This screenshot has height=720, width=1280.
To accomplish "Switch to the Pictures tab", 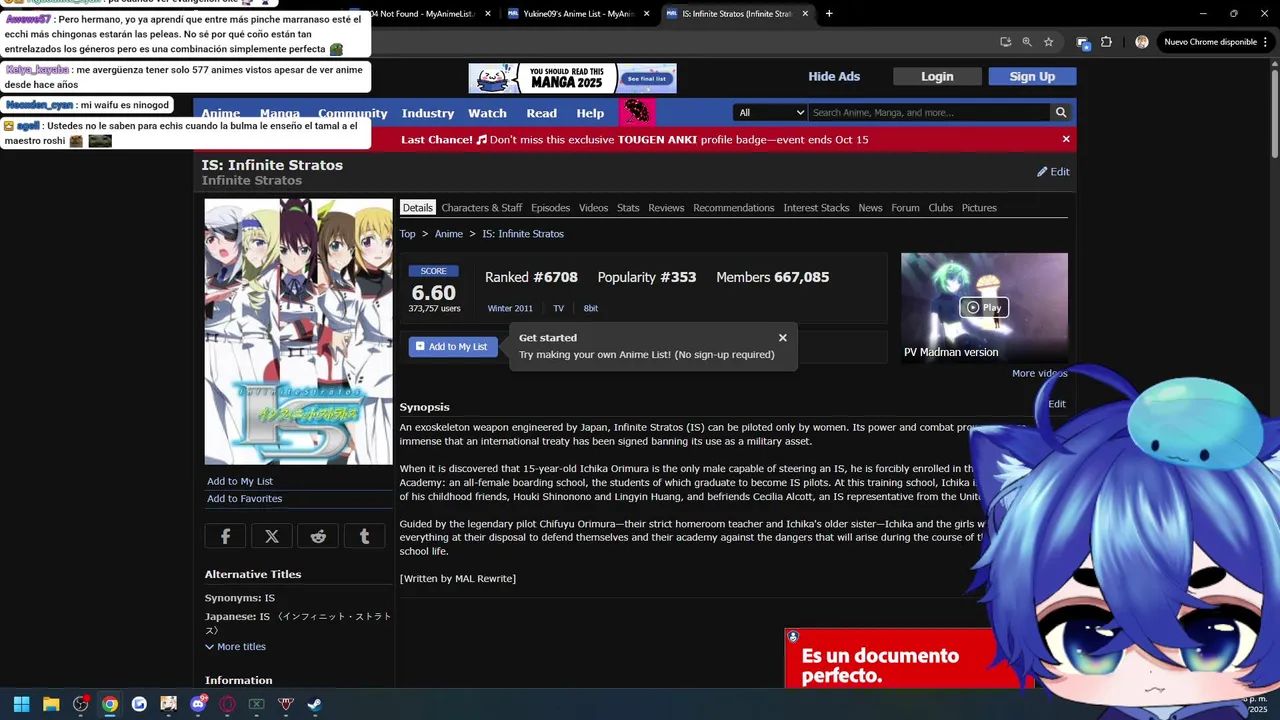I will point(979,208).
